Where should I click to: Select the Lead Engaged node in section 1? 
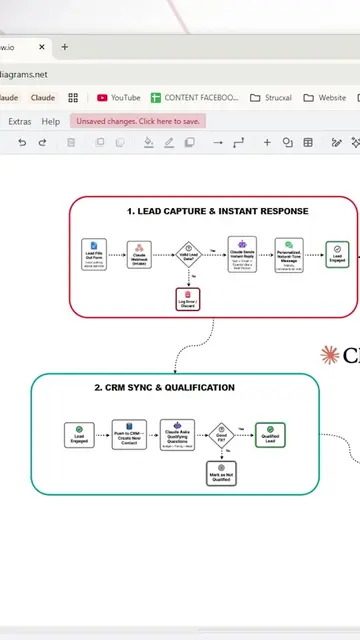point(338,255)
